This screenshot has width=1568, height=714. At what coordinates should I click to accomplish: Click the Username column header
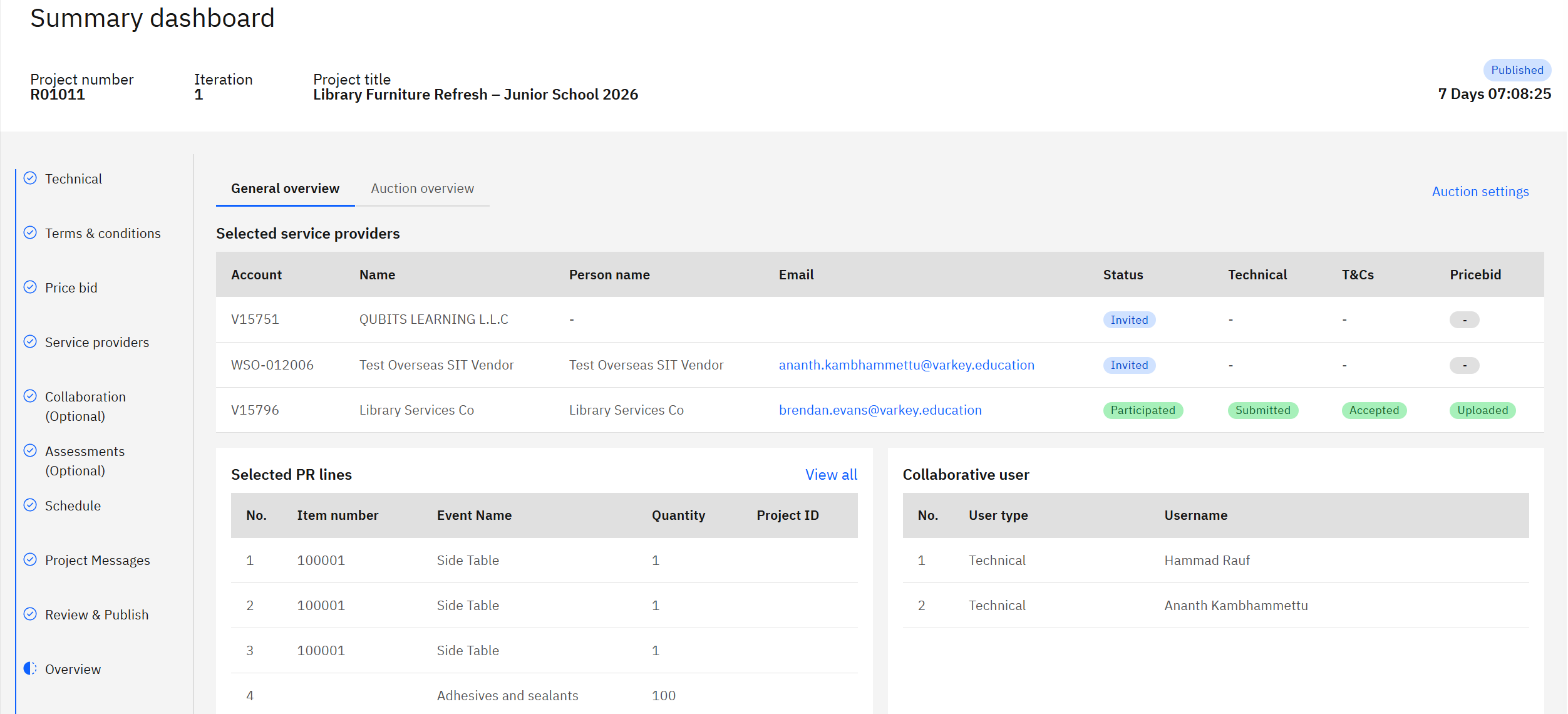click(x=1195, y=515)
